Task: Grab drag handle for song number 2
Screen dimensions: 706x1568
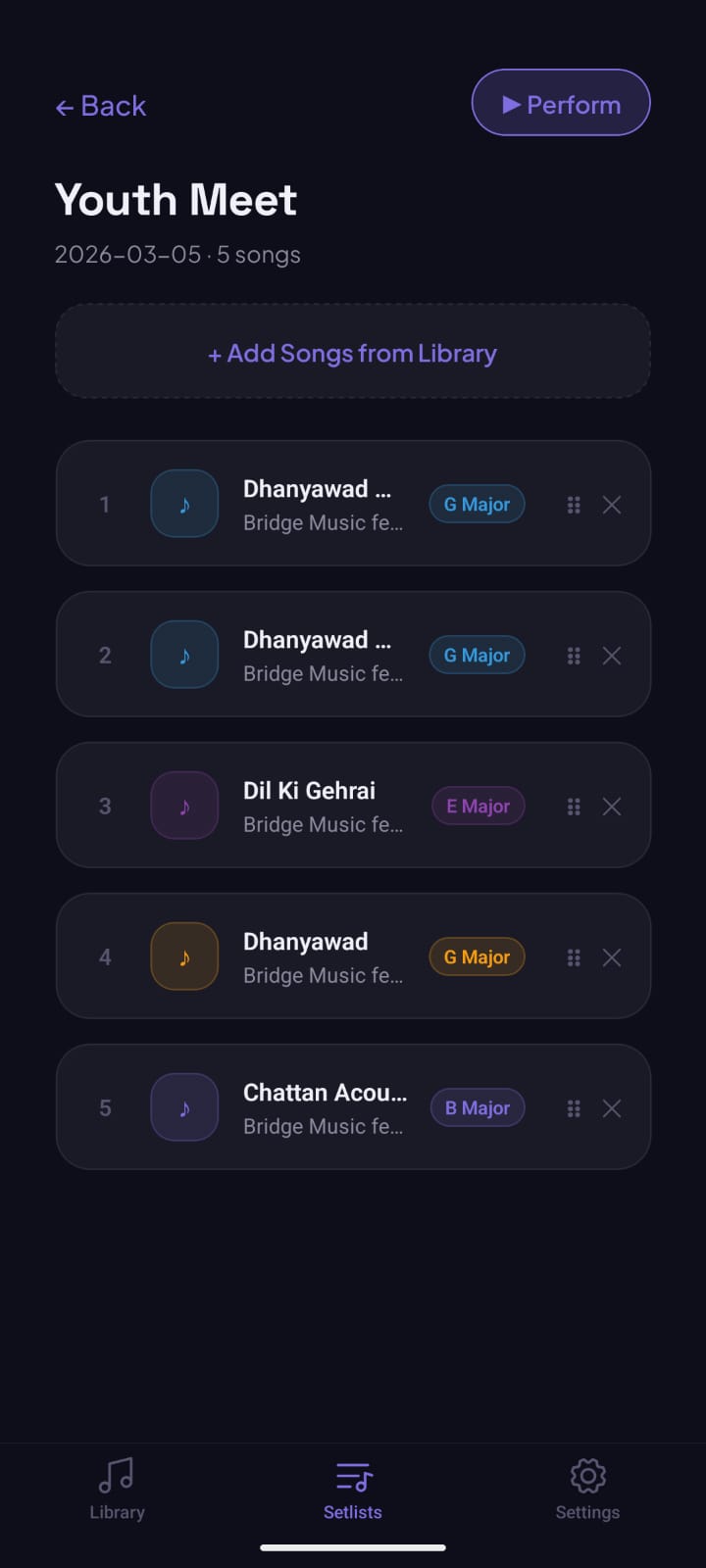Action: coord(574,656)
